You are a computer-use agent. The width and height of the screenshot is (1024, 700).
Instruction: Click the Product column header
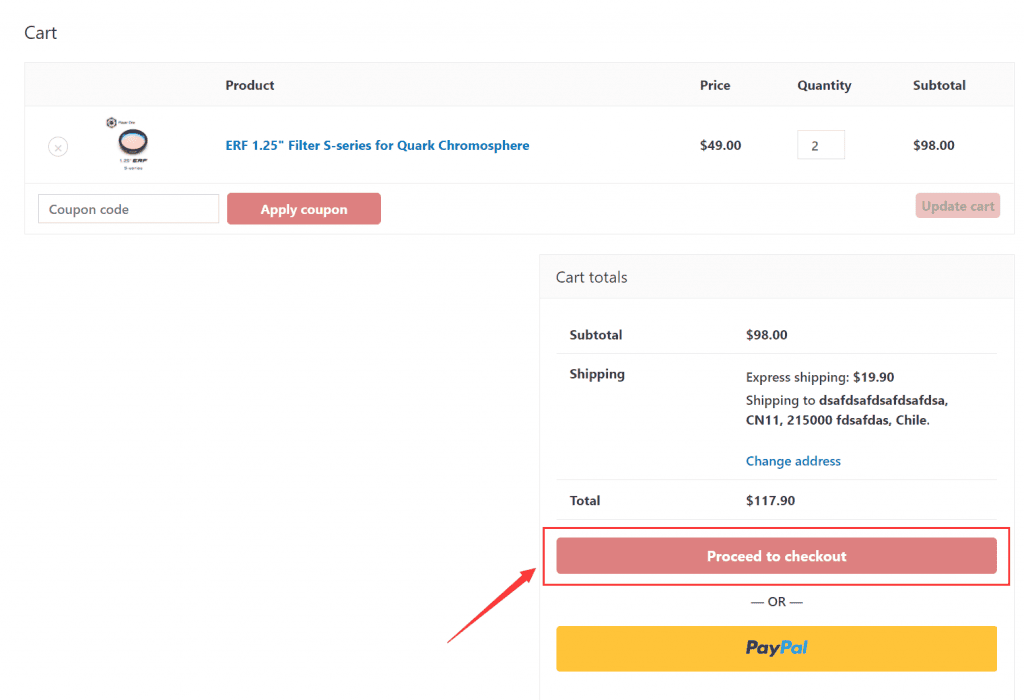coord(250,86)
